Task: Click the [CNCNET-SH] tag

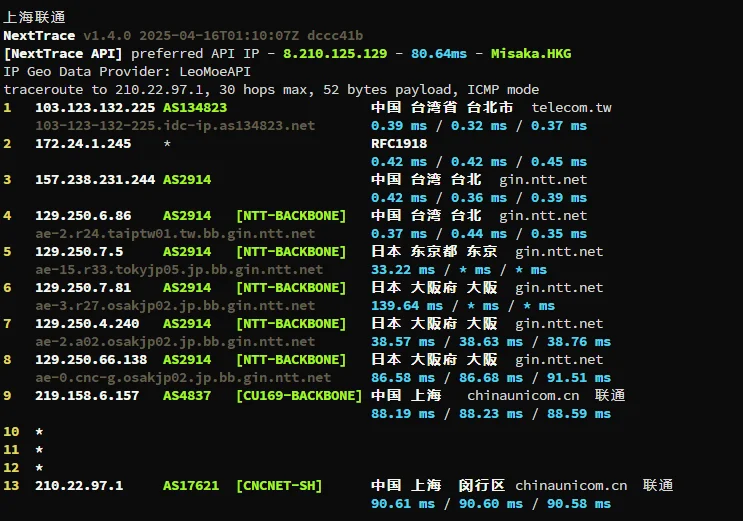Action: (x=279, y=486)
